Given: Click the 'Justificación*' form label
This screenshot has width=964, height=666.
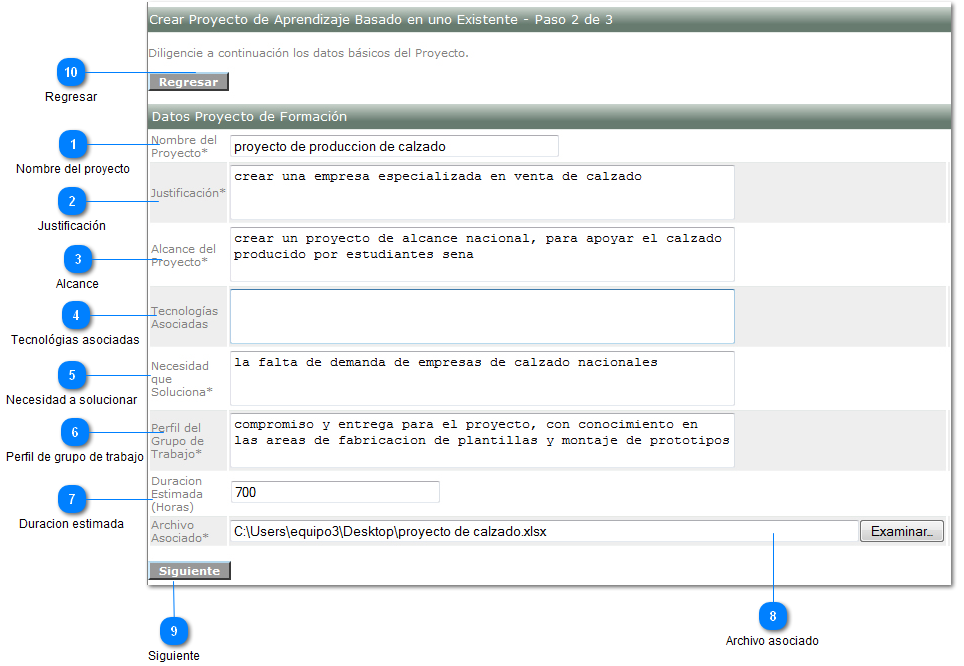Looking at the screenshot, I should point(188,193).
